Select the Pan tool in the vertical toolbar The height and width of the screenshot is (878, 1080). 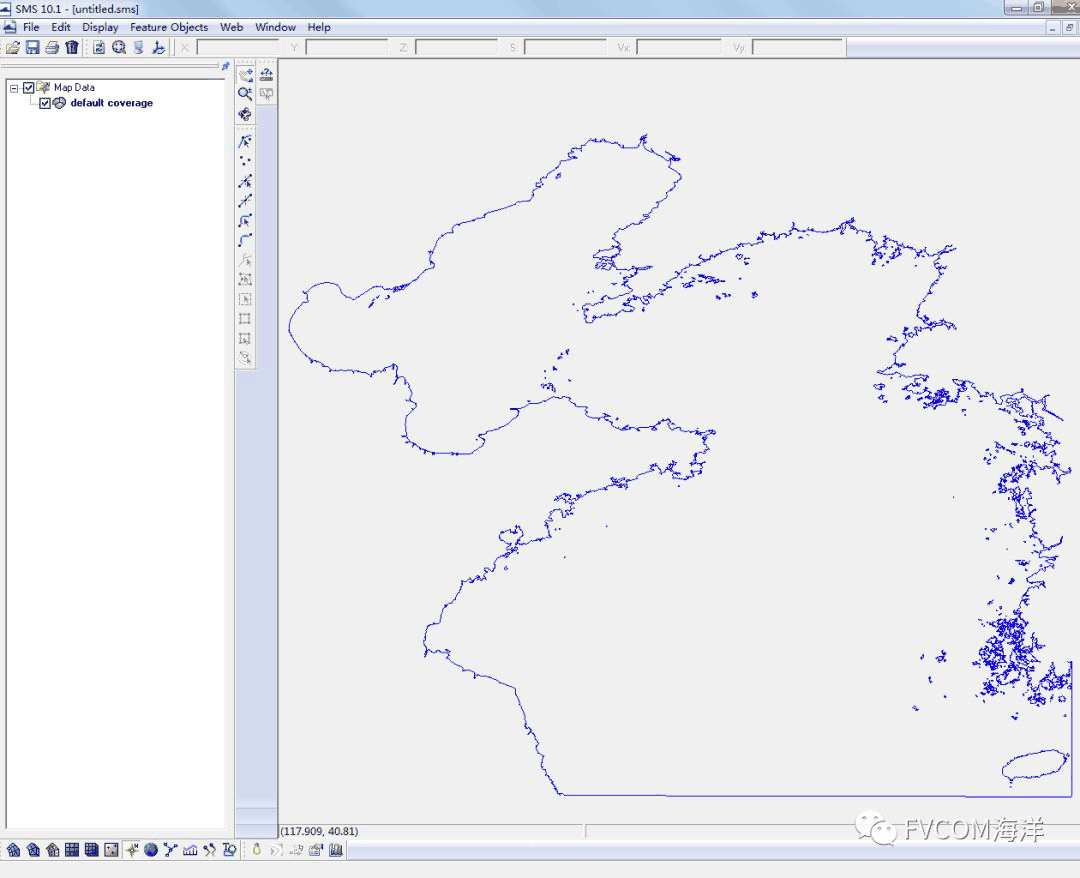(245, 74)
